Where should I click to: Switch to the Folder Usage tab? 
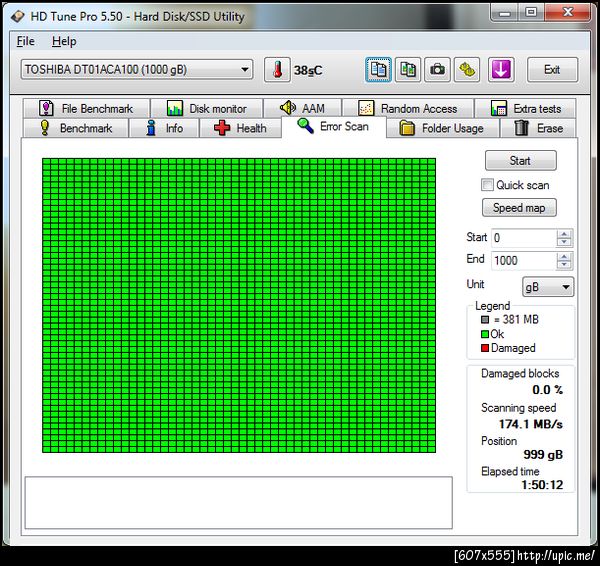pos(442,128)
